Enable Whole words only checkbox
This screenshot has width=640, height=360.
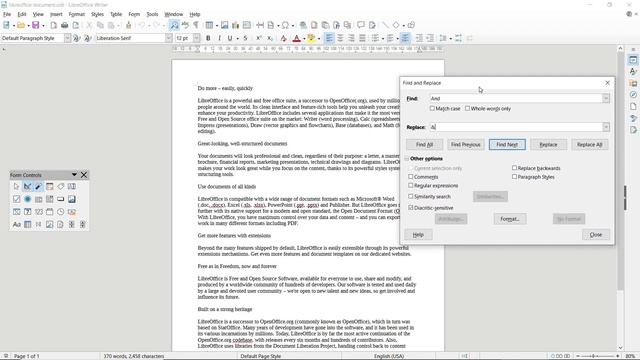pos(467,109)
